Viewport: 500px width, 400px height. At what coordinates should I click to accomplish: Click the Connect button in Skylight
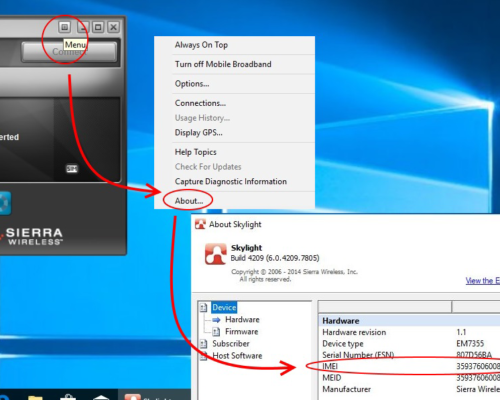pyautogui.click(x=69, y=52)
